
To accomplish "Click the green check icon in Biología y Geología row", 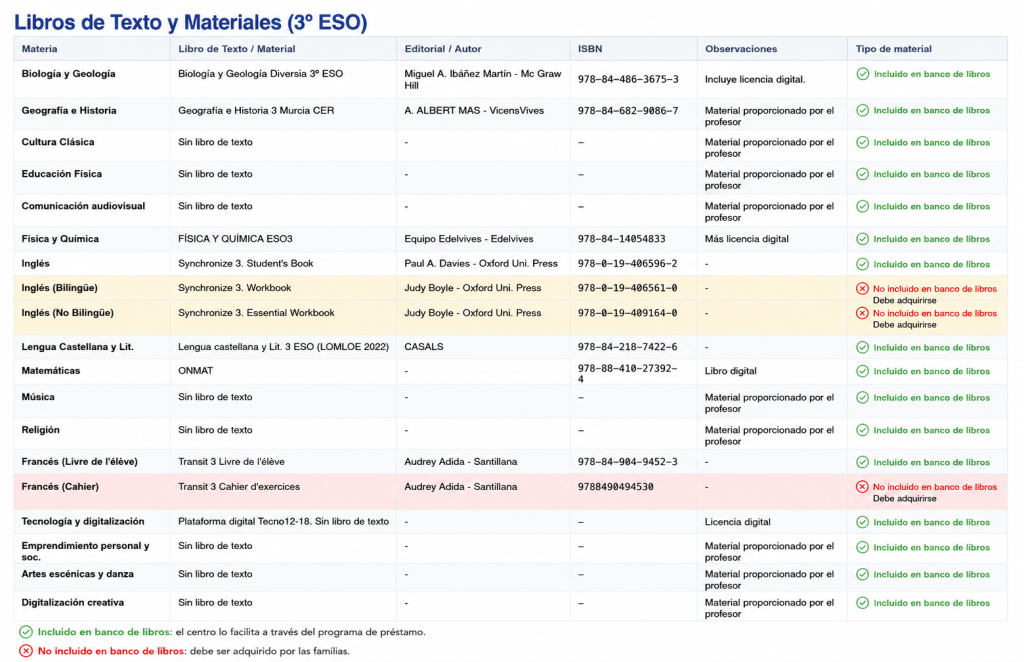I will pyautogui.click(x=863, y=74).
